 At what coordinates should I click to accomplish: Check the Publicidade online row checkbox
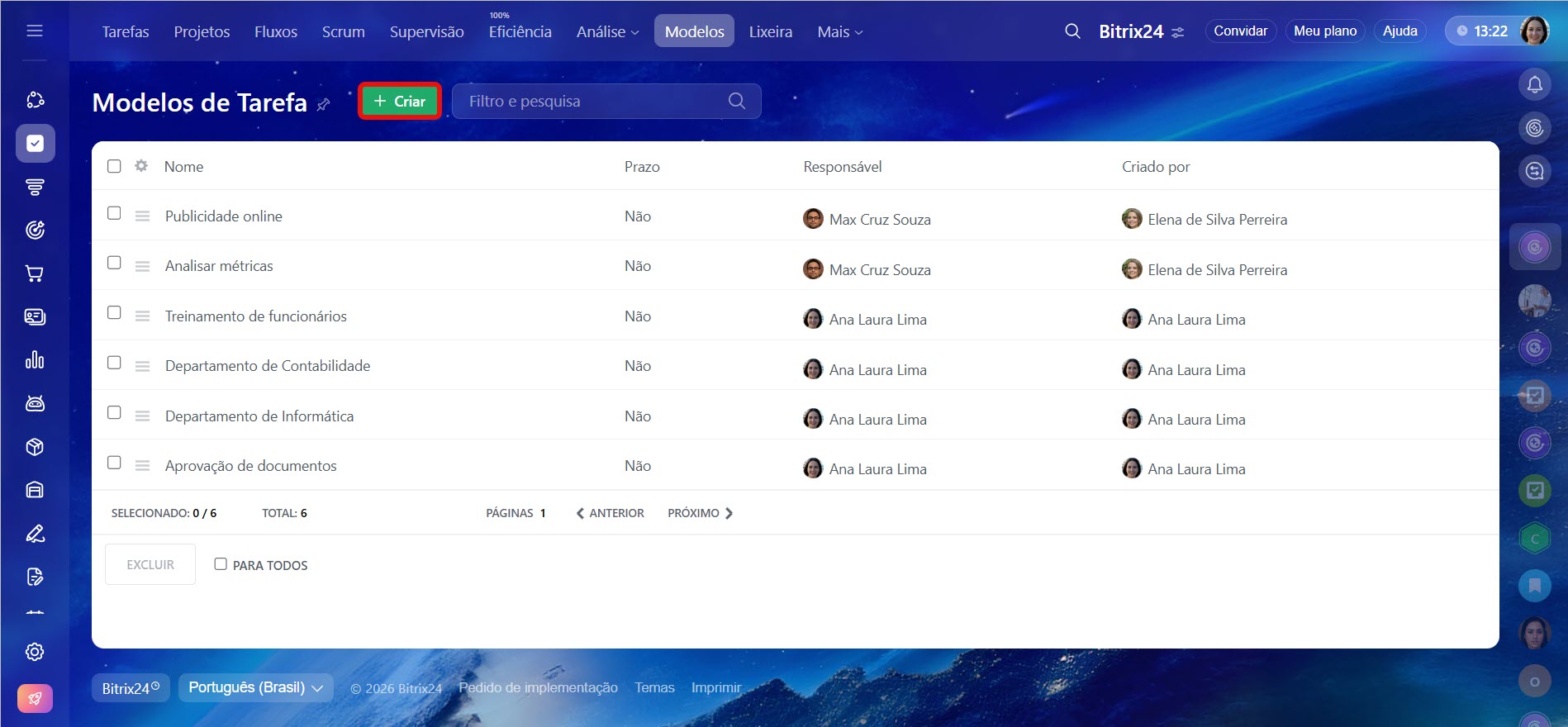tap(114, 213)
